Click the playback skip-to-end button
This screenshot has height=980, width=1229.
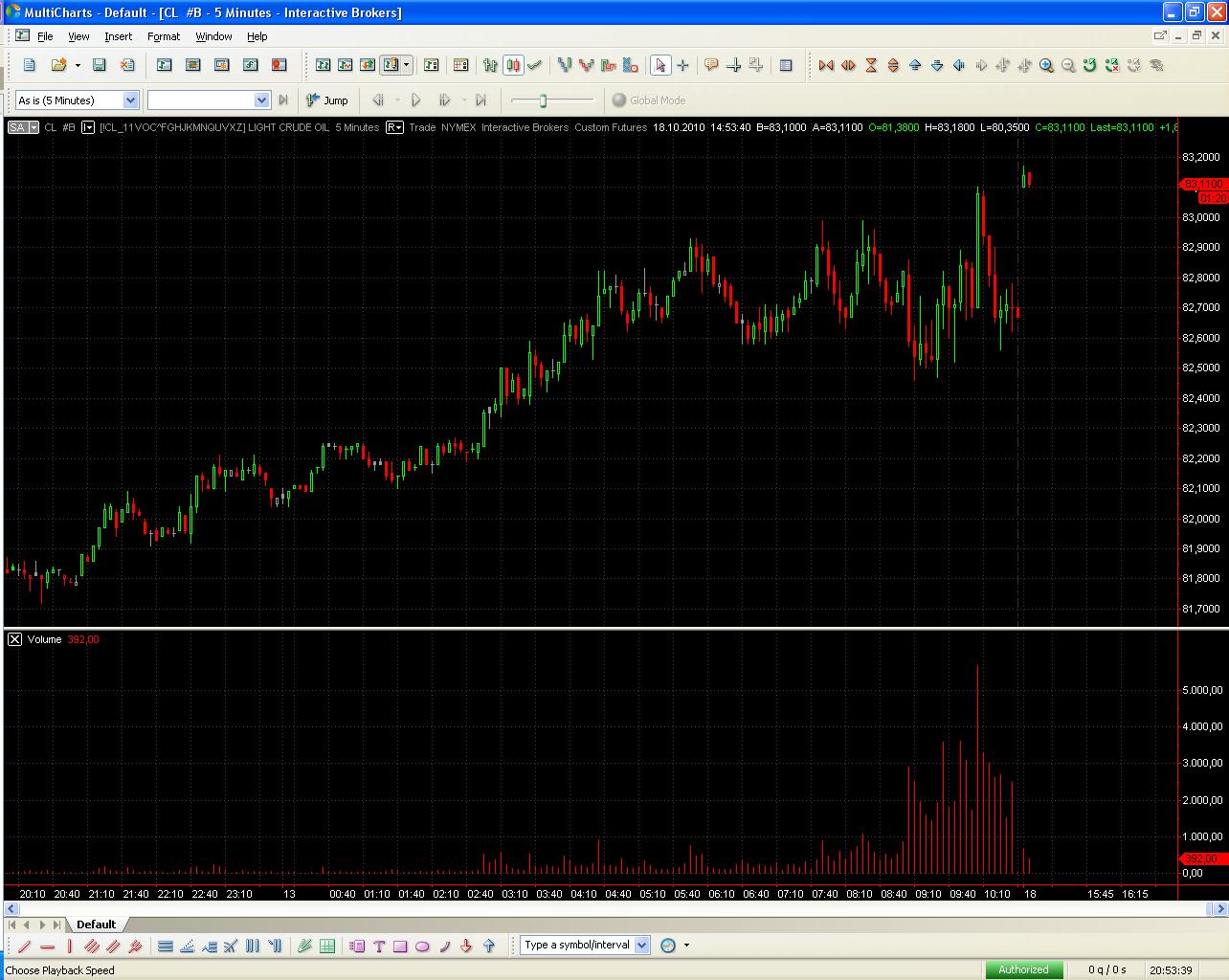pyautogui.click(x=480, y=100)
